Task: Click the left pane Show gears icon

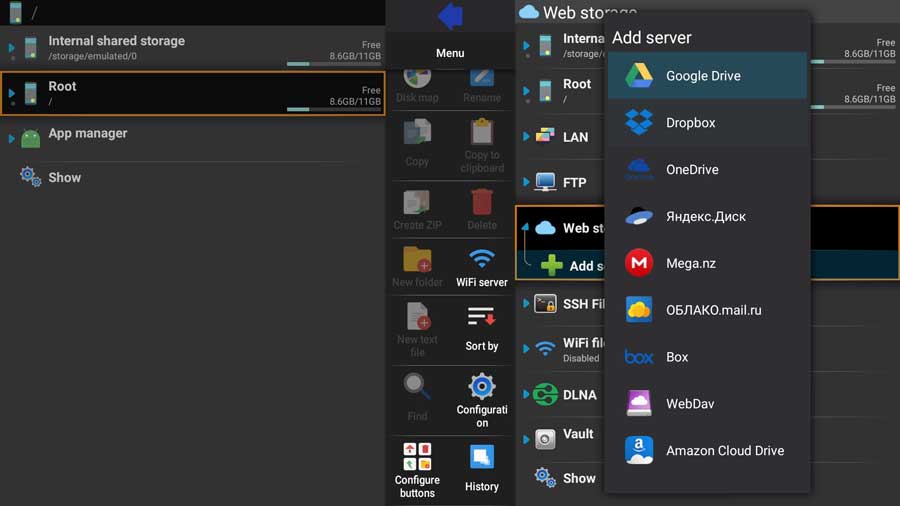Action: (x=30, y=177)
